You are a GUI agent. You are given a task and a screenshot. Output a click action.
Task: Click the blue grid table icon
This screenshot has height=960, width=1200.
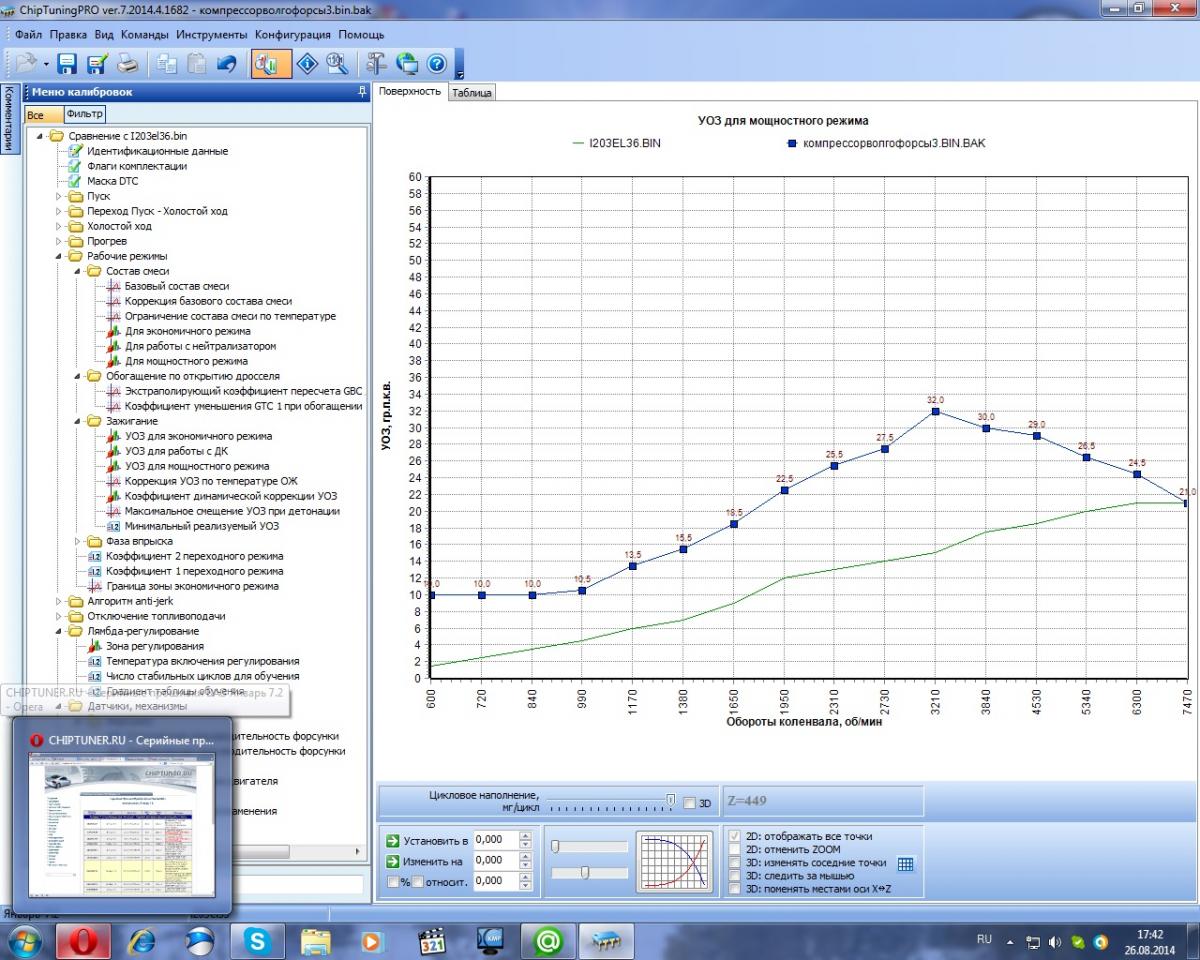click(x=906, y=864)
